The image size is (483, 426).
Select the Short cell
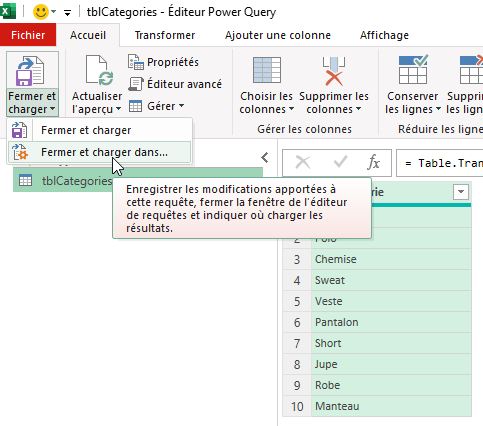click(x=391, y=343)
